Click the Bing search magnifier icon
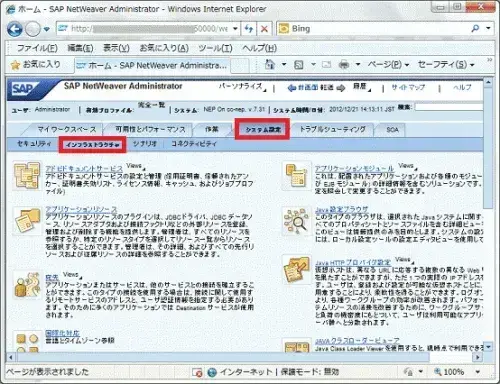Viewport: 500px width, 384px height. coord(475,29)
